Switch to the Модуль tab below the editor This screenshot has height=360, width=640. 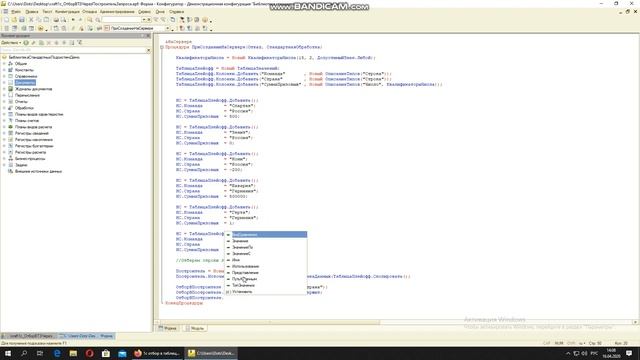(x=195, y=328)
